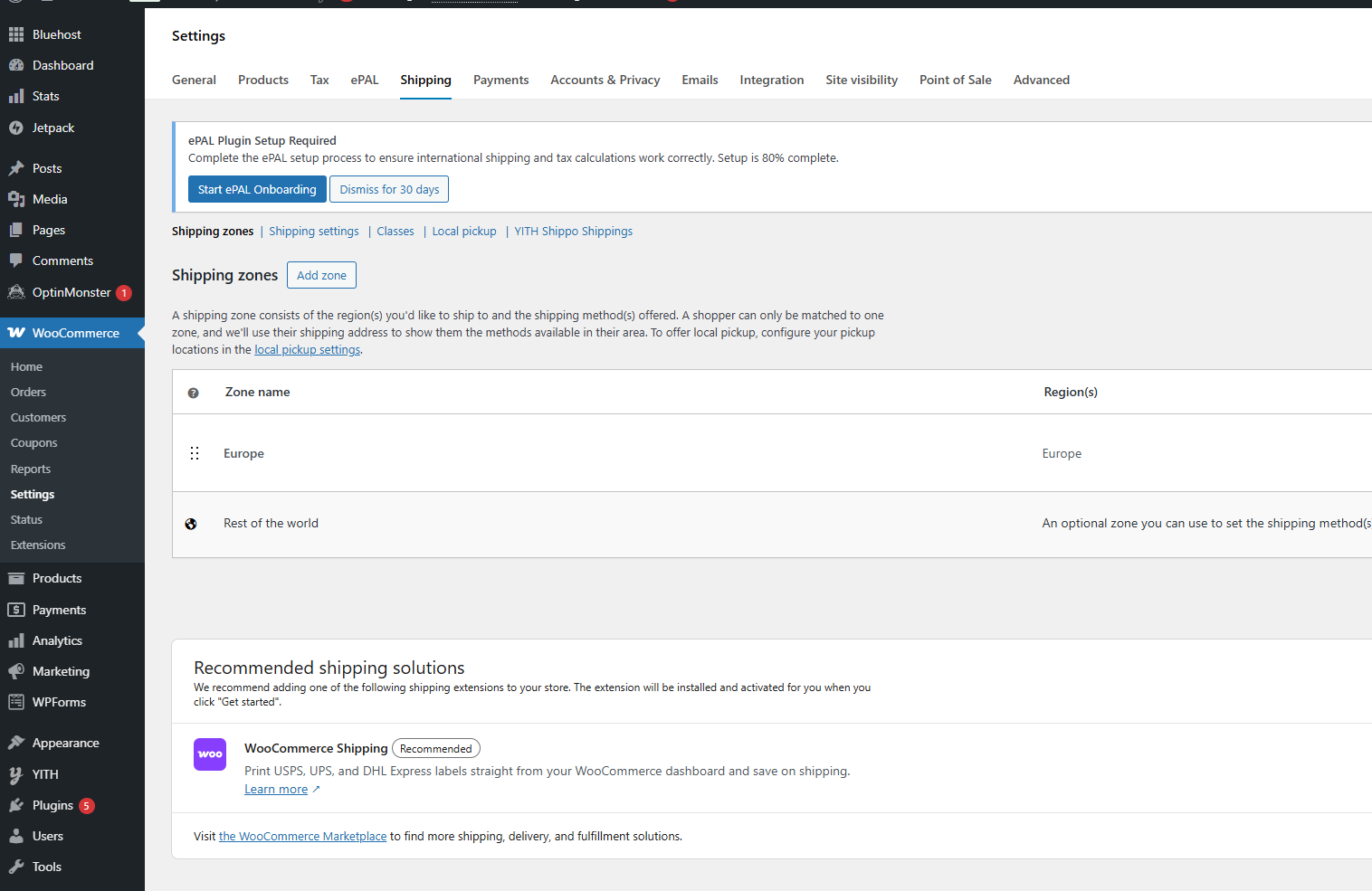Switch to Point of Sale tab
1372x891 pixels.
(x=956, y=80)
